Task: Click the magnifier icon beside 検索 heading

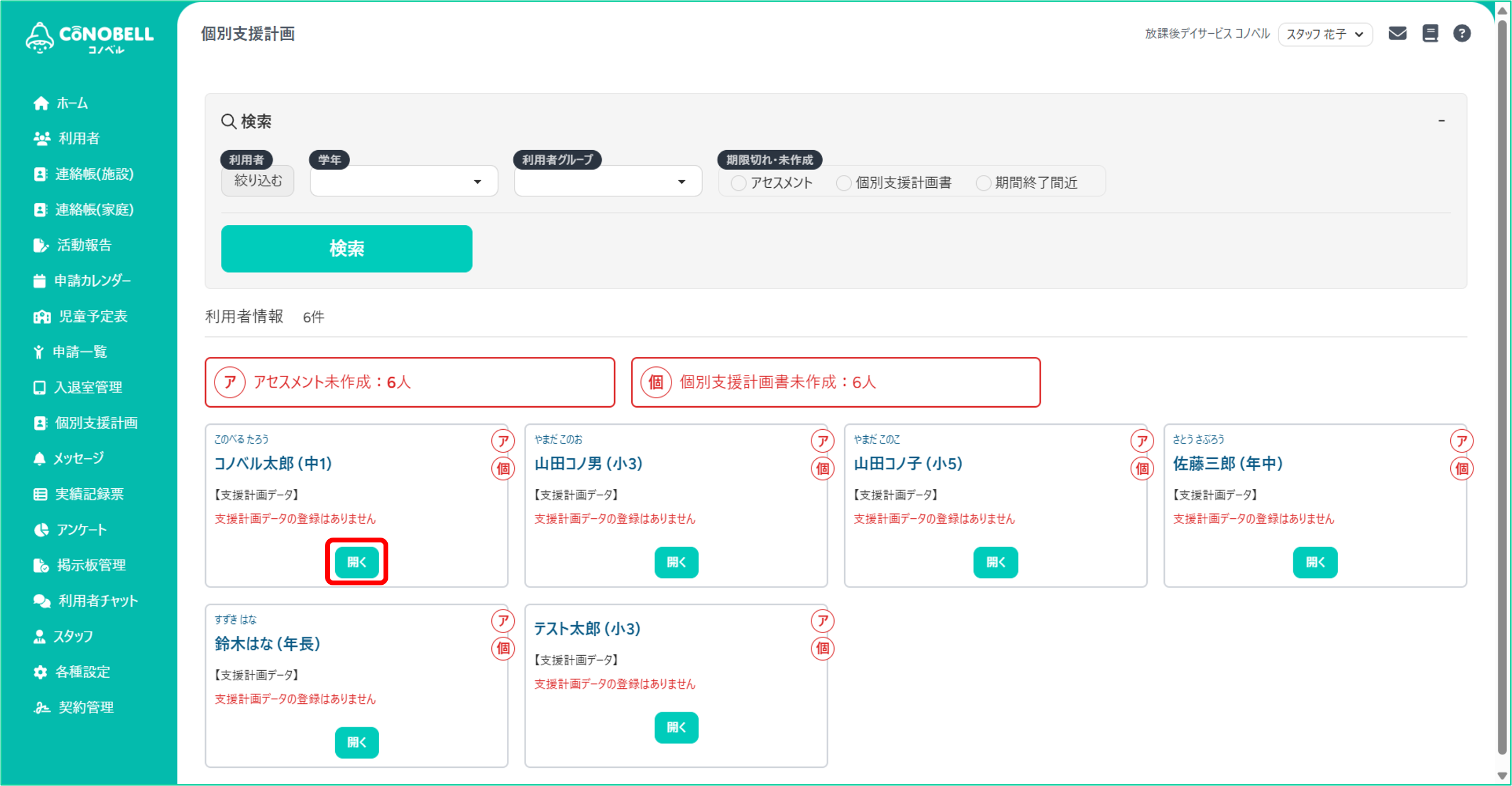Action: [x=228, y=121]
